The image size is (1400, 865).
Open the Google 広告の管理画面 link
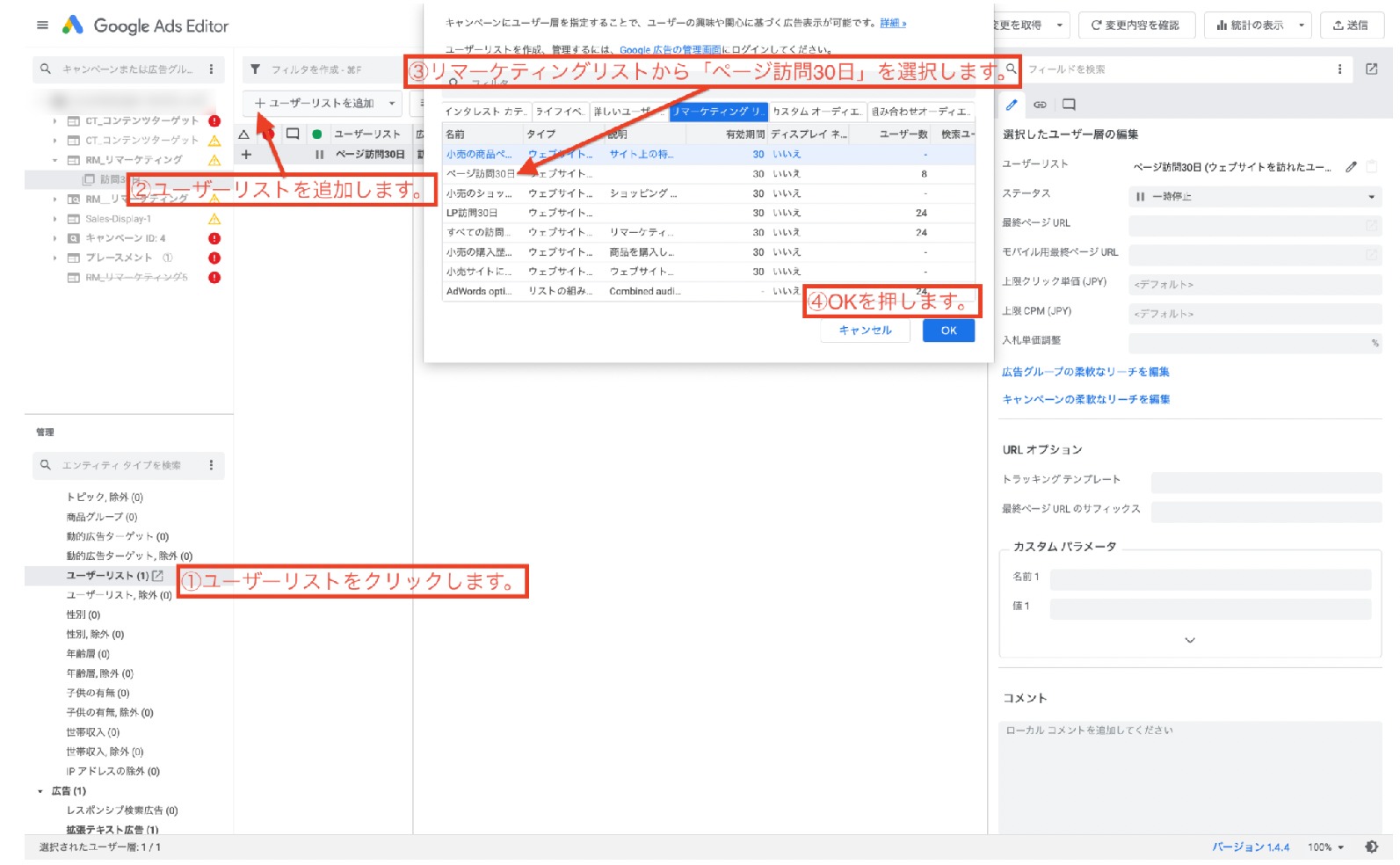(670, 50)
